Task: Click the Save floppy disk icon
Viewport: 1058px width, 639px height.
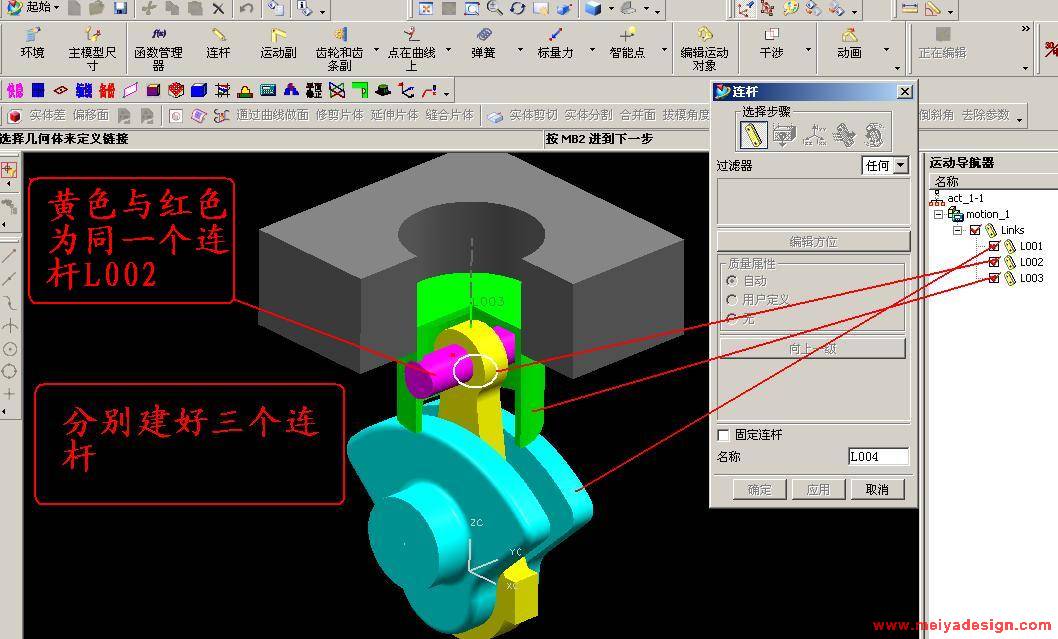Action: pos(120,8)
